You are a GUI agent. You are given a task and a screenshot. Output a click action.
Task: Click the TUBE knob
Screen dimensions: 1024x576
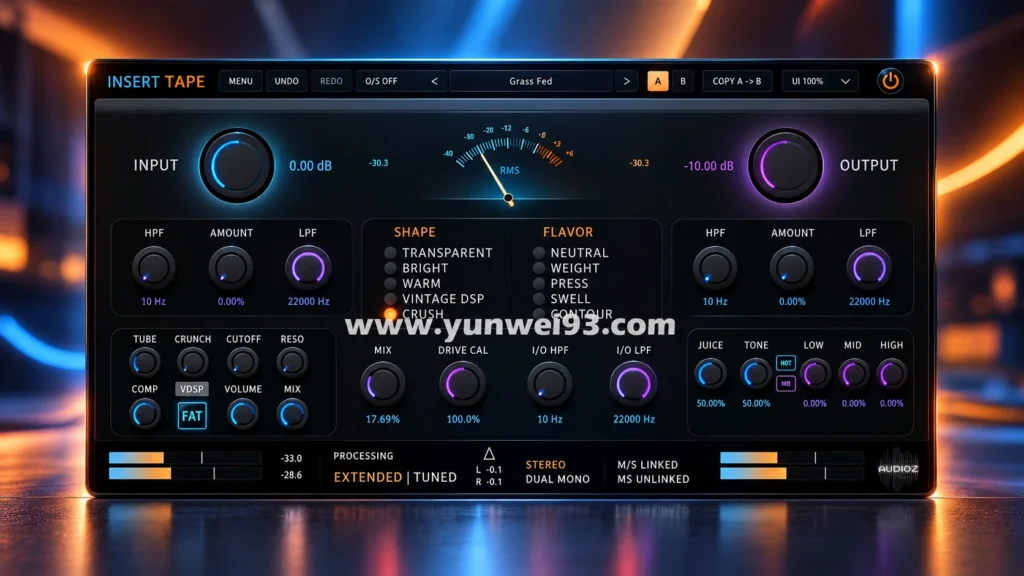click(x=144, y=362)
